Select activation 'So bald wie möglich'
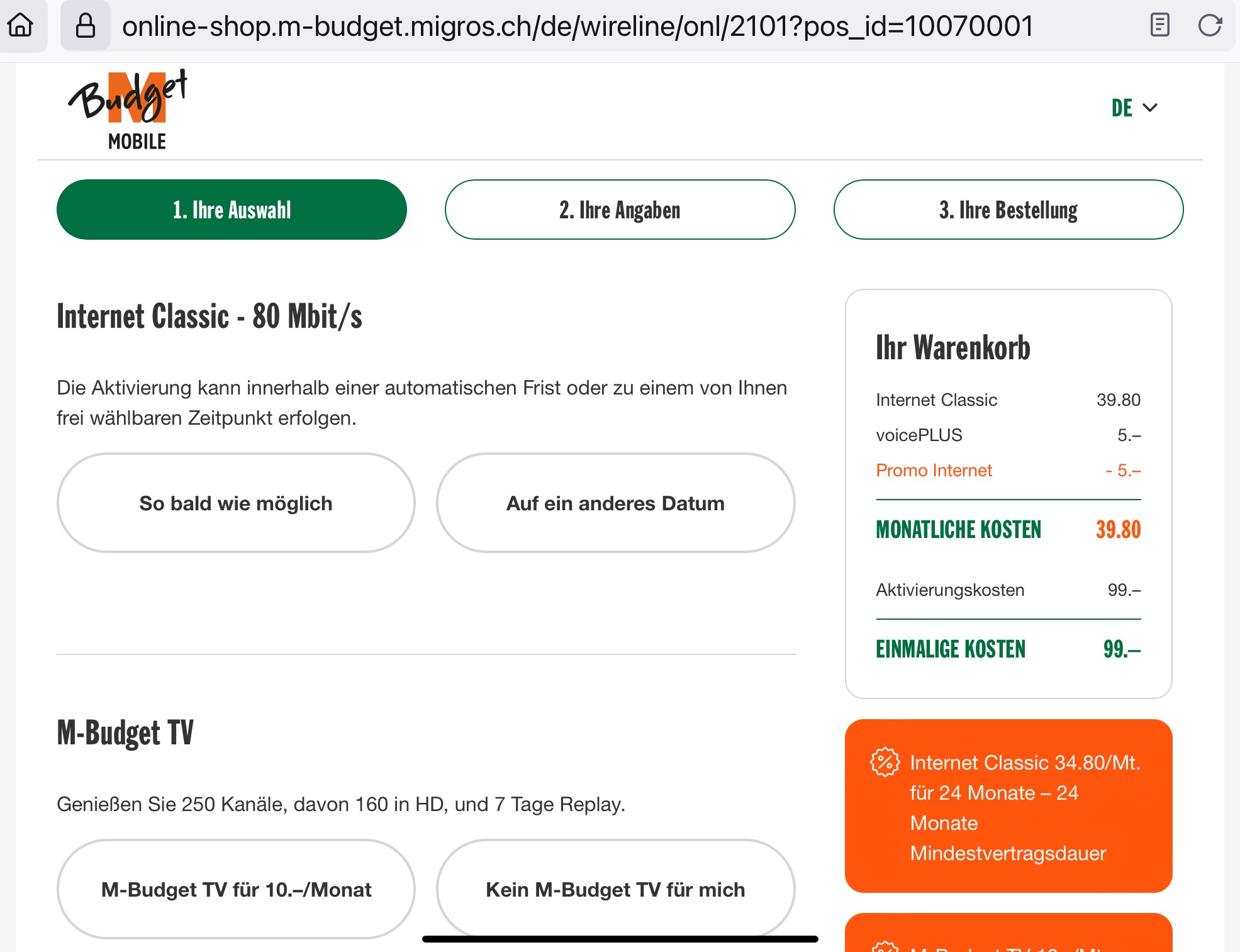 tap(236, 503)
